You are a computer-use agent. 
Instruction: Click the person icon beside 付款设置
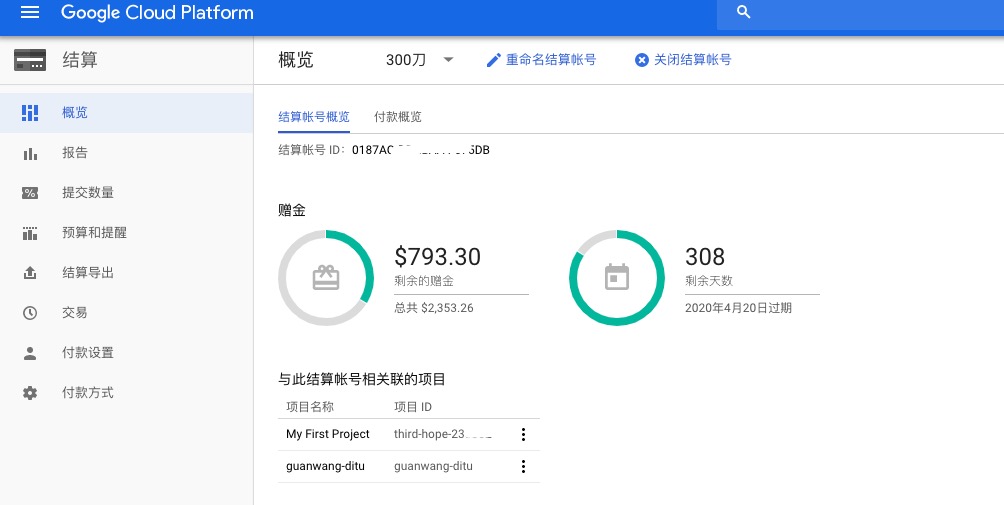tap(30, 353)
